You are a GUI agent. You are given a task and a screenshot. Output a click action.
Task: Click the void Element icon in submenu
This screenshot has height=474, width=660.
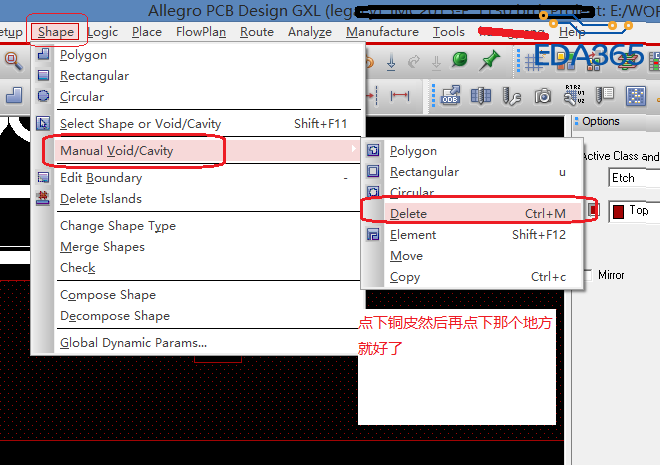(373, 234)
